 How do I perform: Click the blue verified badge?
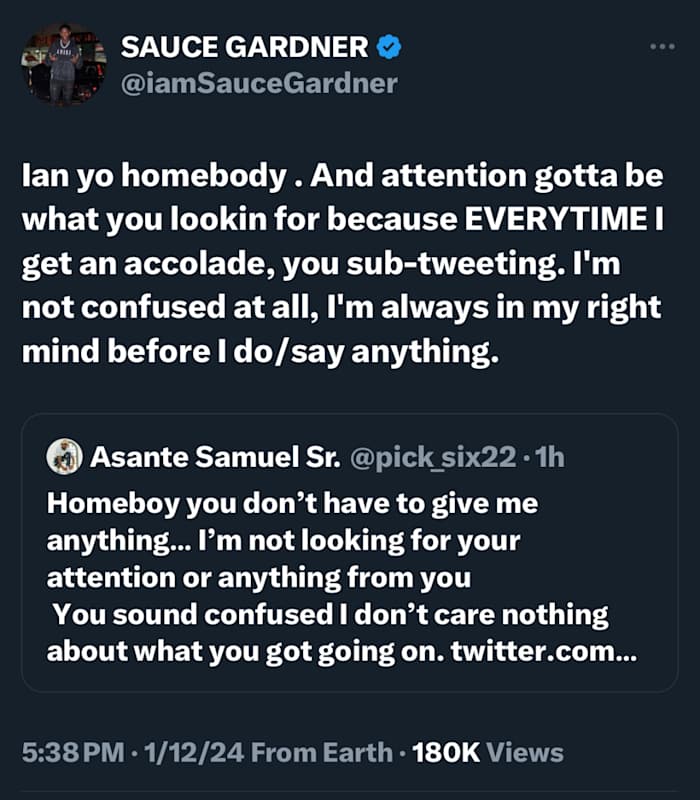pos(387,46)
